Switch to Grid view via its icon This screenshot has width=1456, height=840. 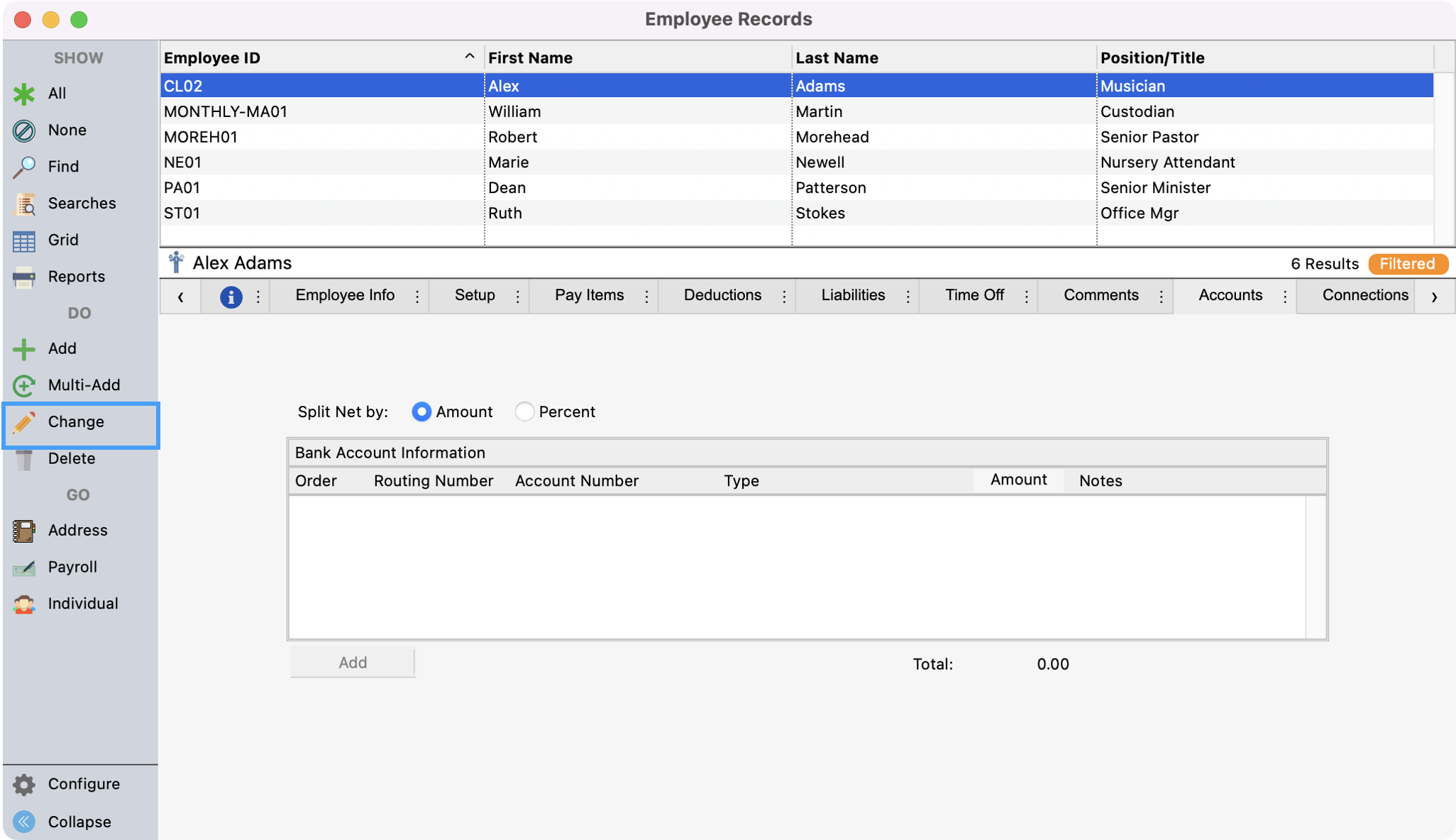(23, 240)
